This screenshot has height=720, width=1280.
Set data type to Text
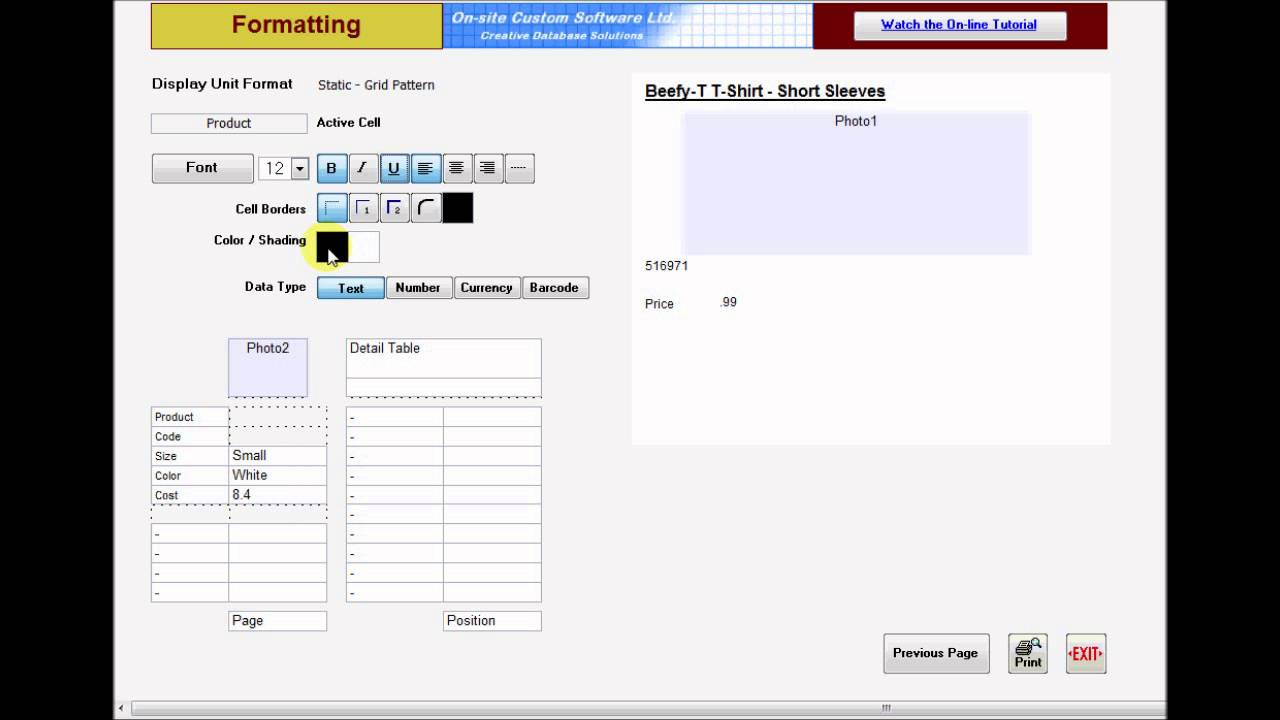click(x=351, y=288)
